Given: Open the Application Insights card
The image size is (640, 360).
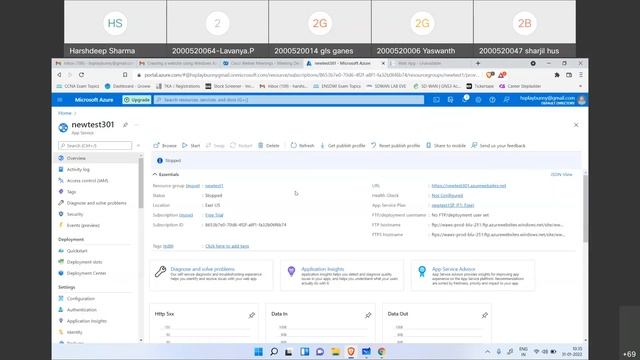Looking at the screenshot, I should (x=342, y=275).
